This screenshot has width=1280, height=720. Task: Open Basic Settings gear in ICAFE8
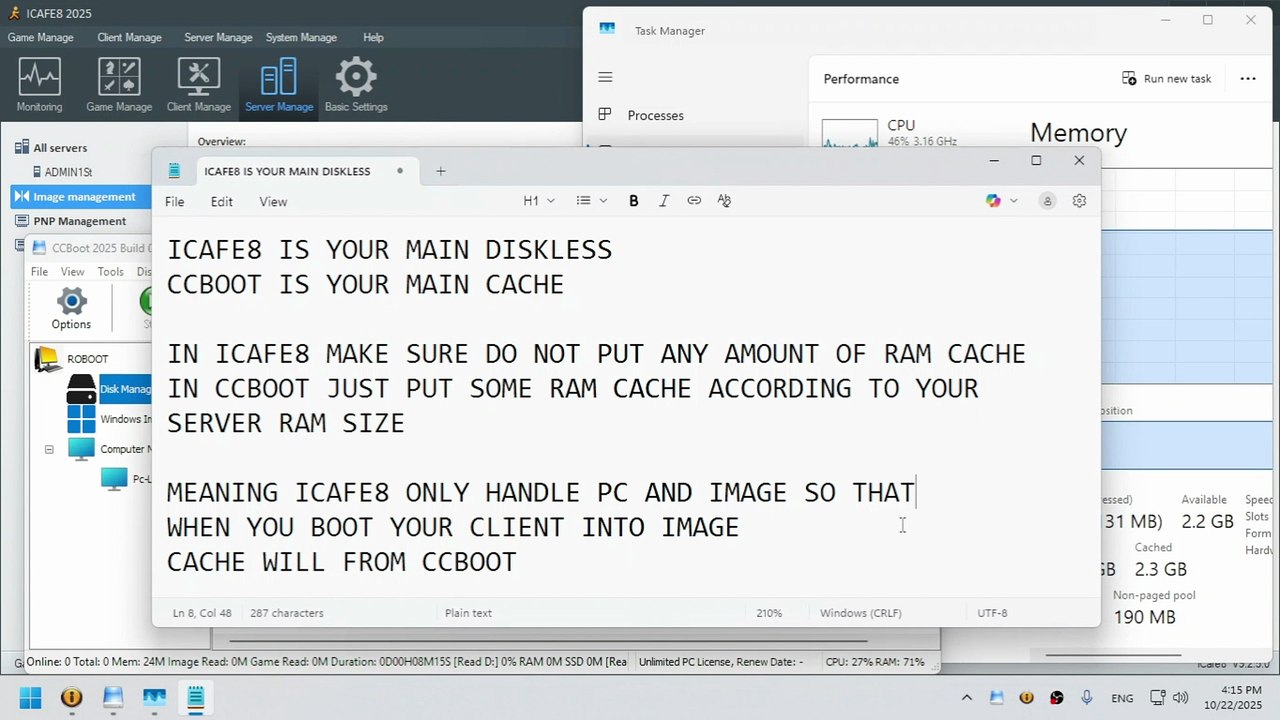356,85
